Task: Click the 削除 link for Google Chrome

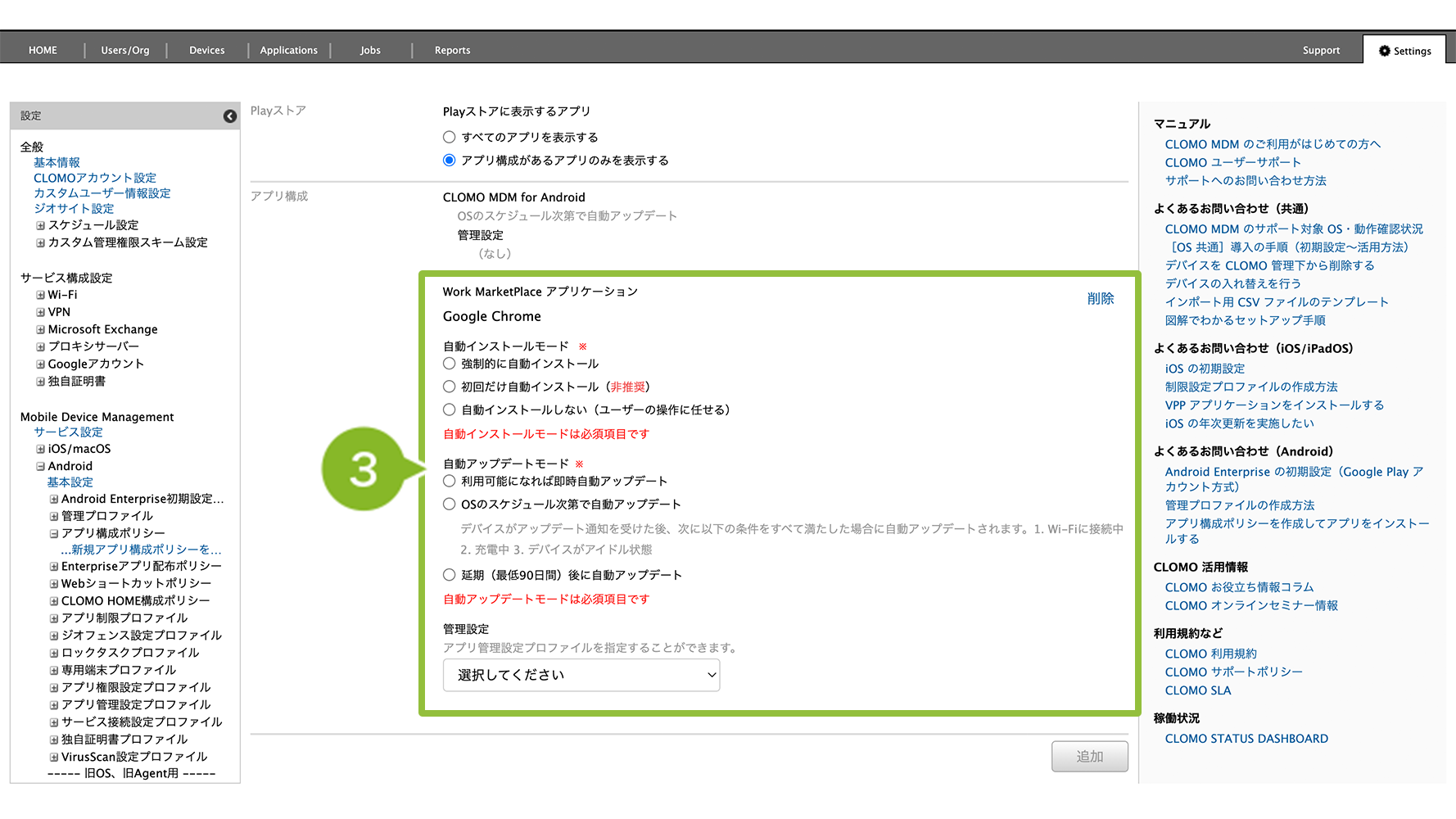Action: coord(1100,299)
